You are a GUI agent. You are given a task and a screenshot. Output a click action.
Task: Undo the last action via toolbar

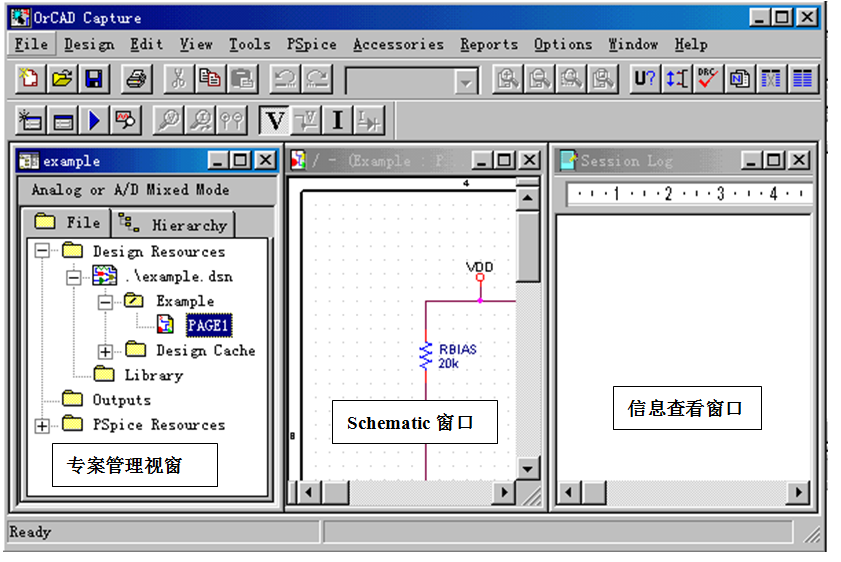(284, 79)
